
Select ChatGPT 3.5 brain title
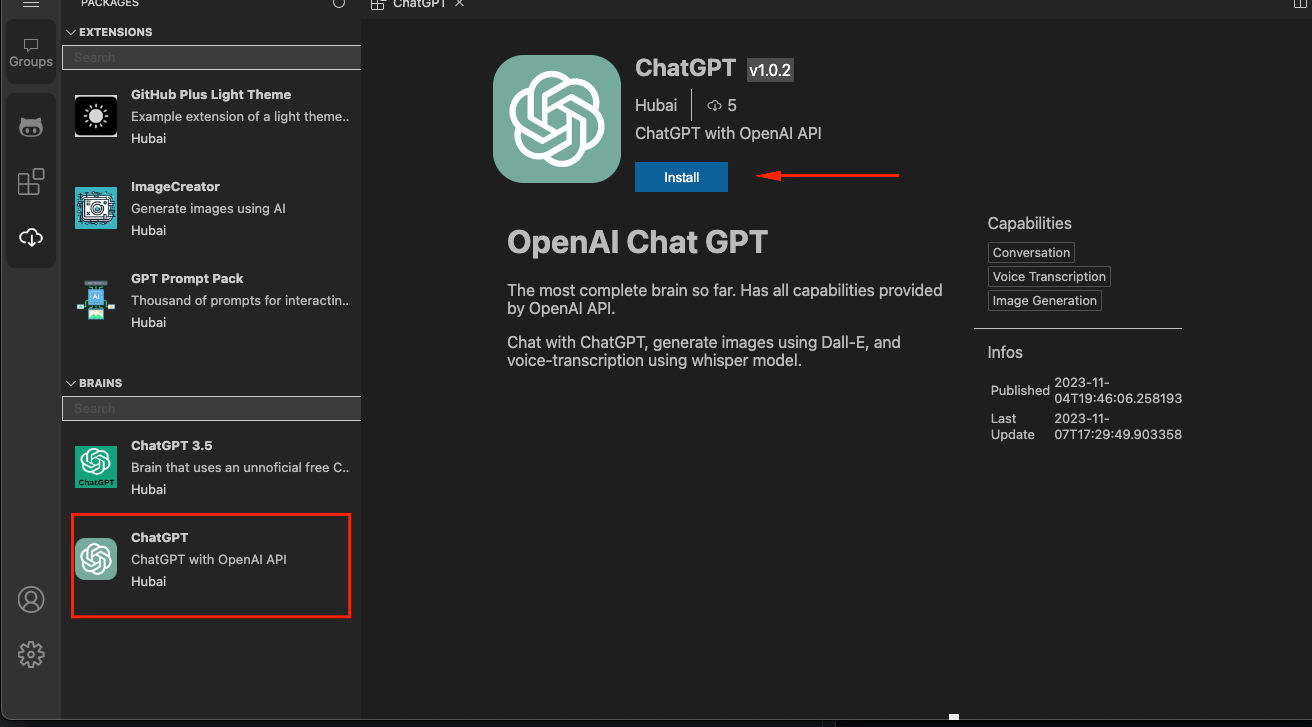172,446
